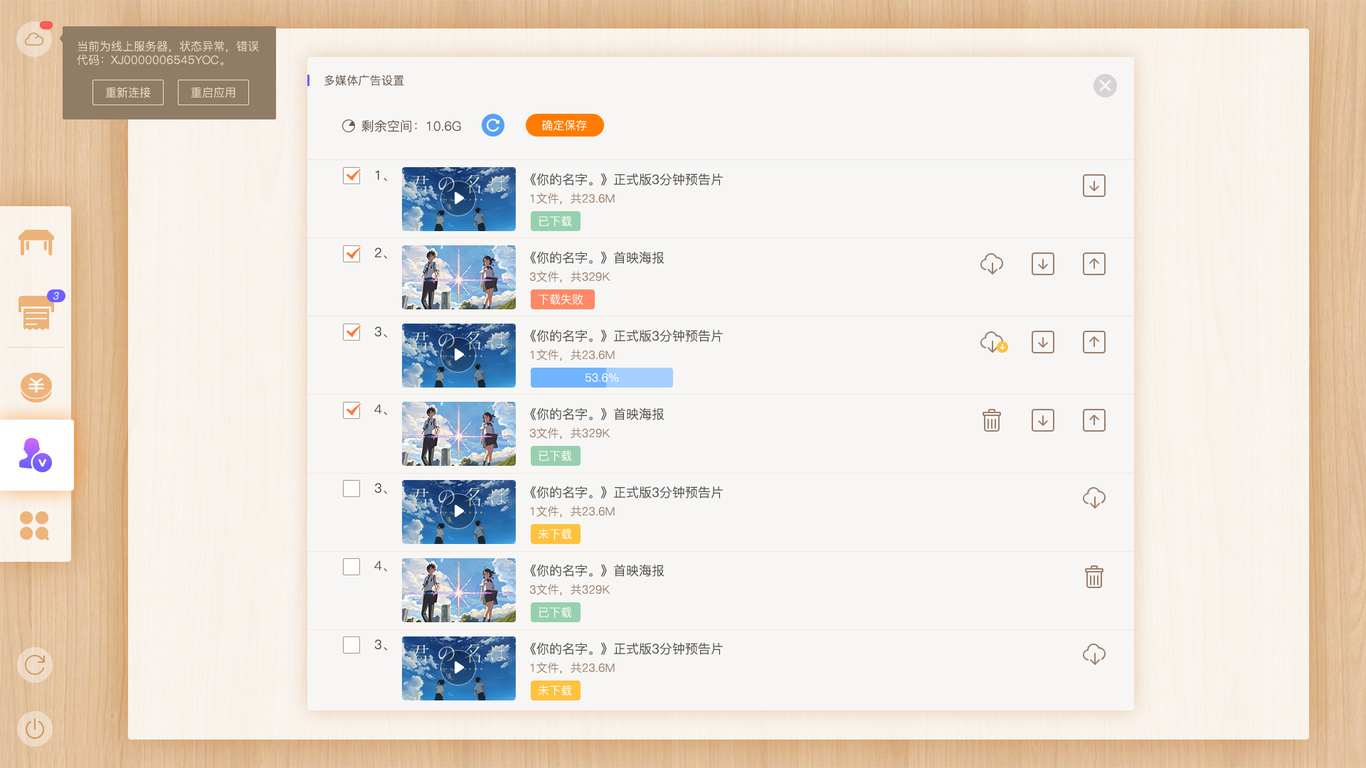1366x768 pixels.
Task: Open the four-dot apps search icon
Action: tap(35, 526)
